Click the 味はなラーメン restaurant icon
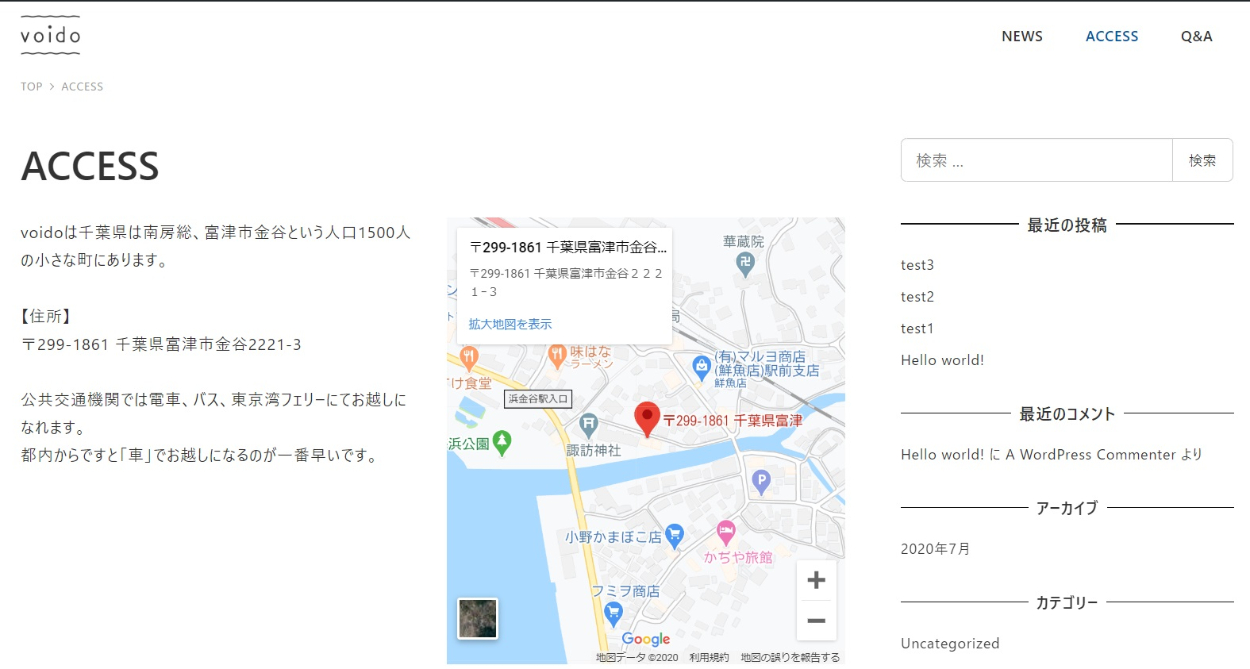Viewport: 1250px width, 669px height. tap(558, 354)
